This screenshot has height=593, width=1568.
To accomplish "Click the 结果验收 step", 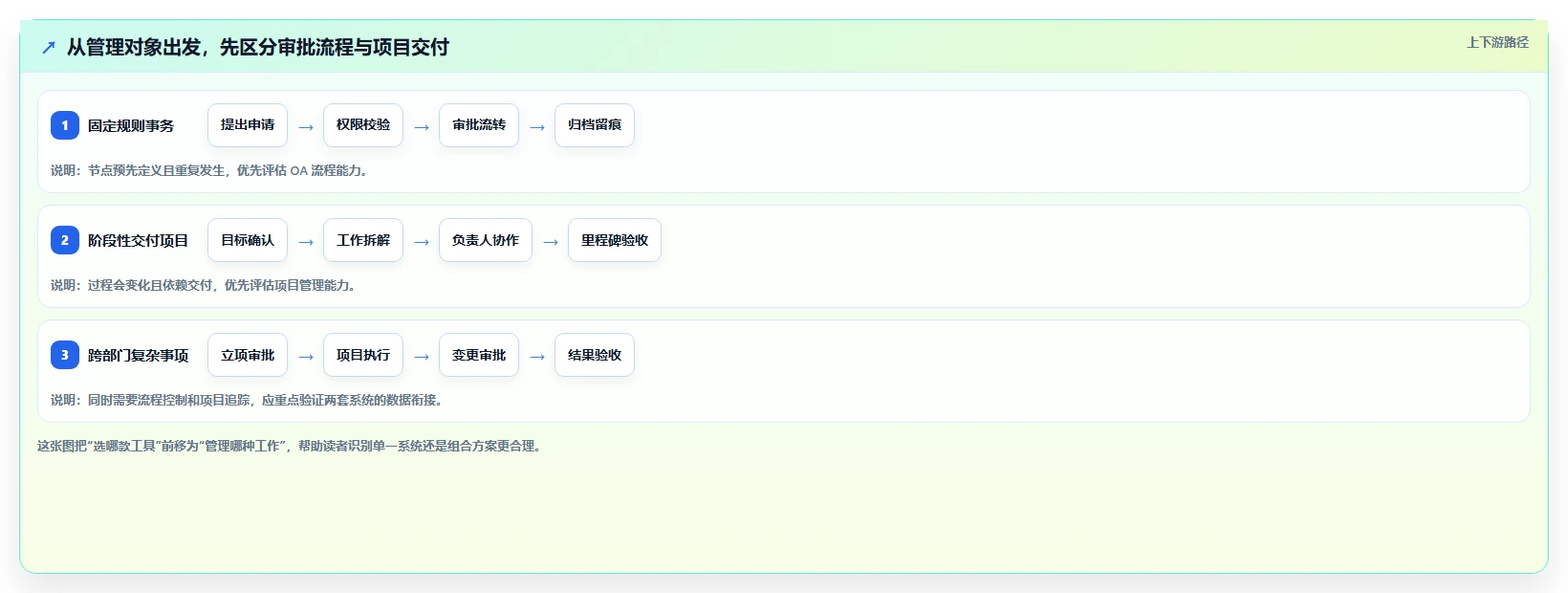I will pos(595,355).
